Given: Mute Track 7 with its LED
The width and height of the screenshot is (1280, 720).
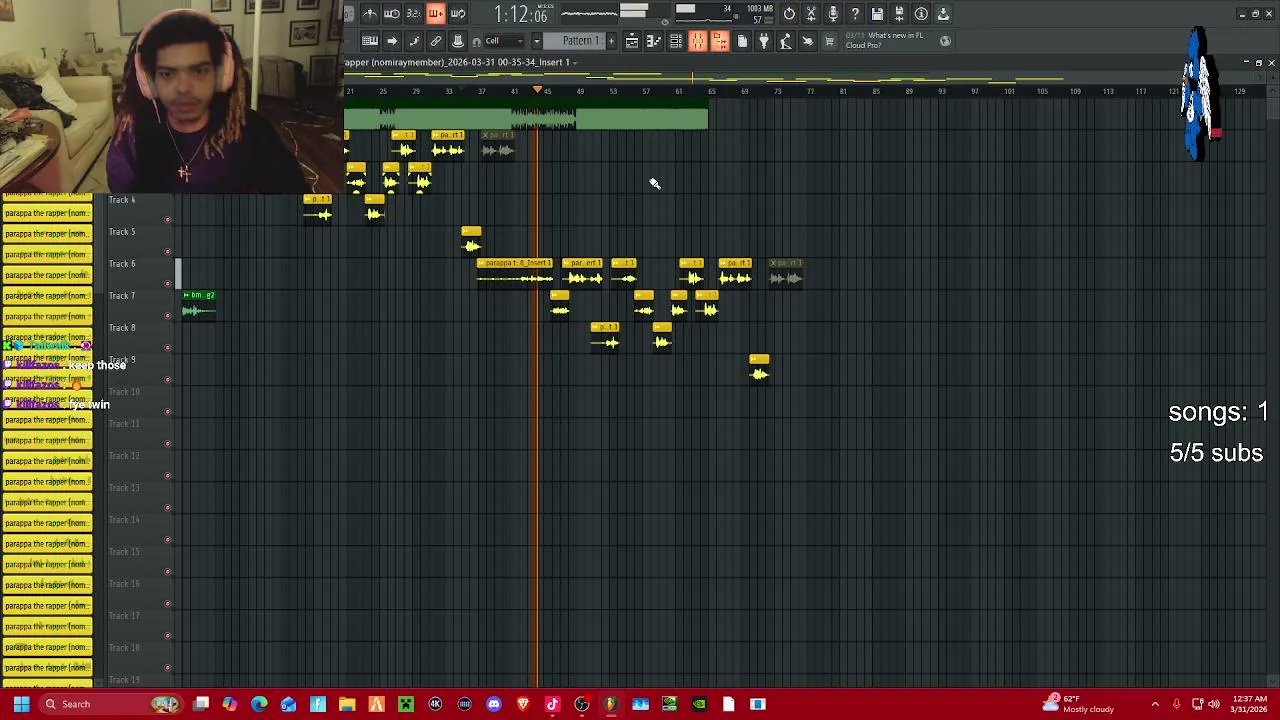Looking at the screenshot, I should click(x=167, y=315).
